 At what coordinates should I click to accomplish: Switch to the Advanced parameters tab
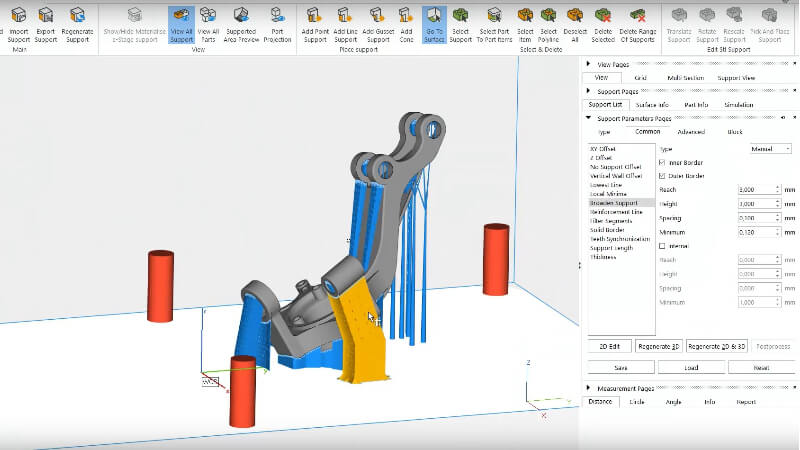point(690,132)
